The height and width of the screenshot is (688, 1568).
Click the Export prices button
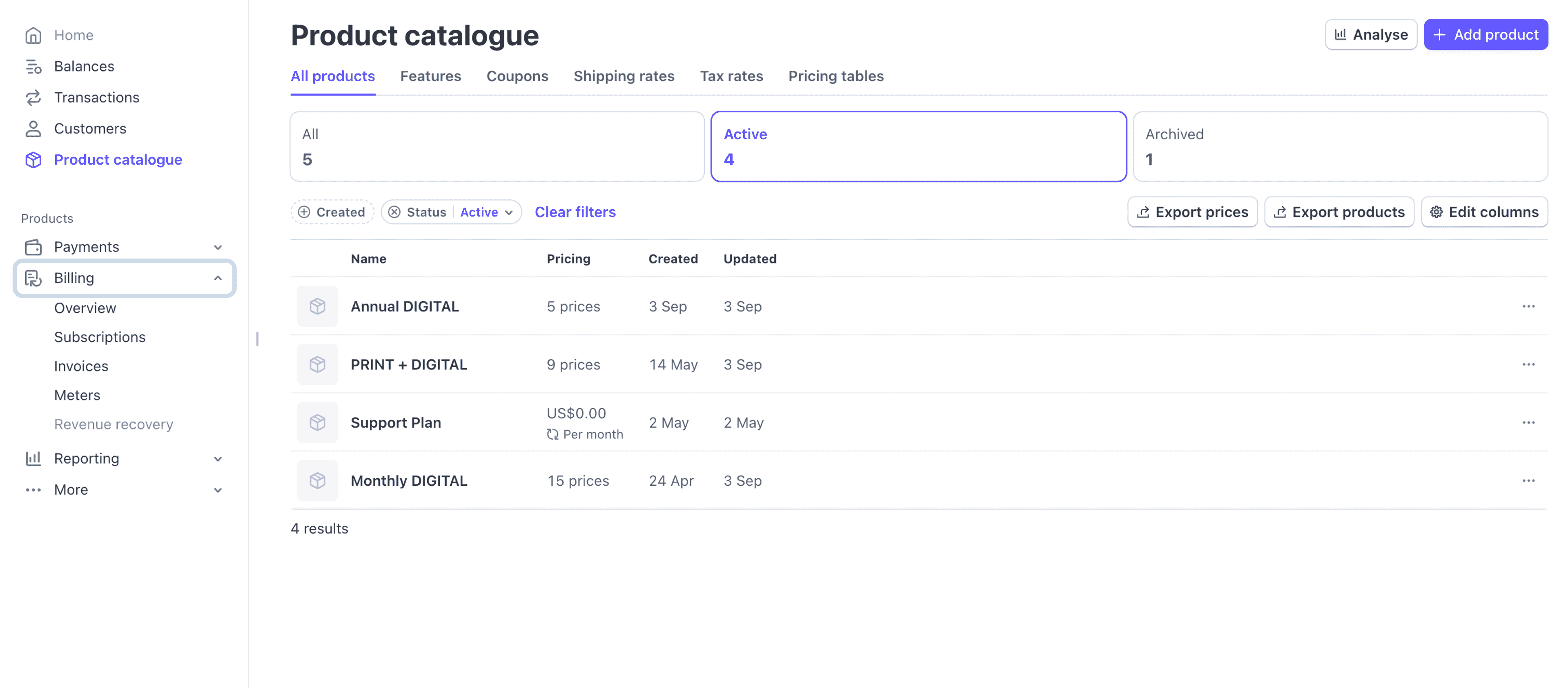[1192, 212]
